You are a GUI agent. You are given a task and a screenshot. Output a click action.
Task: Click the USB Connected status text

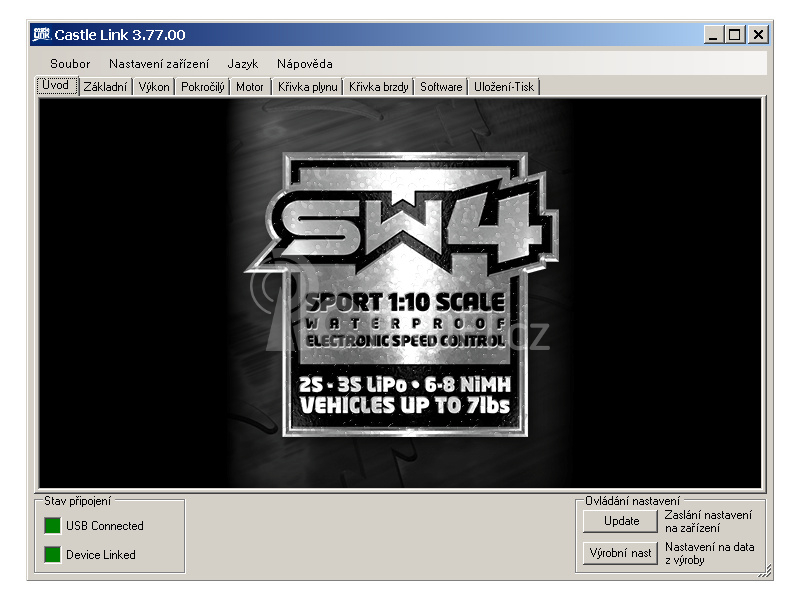(x=105, y=526)
